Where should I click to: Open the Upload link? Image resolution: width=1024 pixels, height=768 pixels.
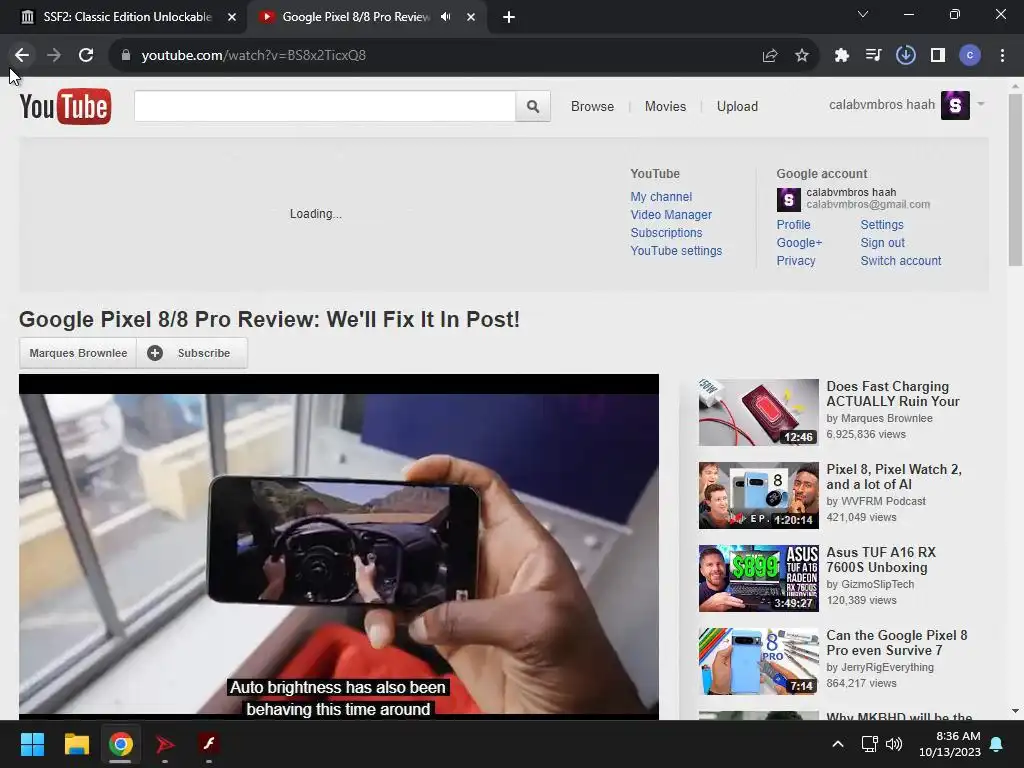point(737,106)
